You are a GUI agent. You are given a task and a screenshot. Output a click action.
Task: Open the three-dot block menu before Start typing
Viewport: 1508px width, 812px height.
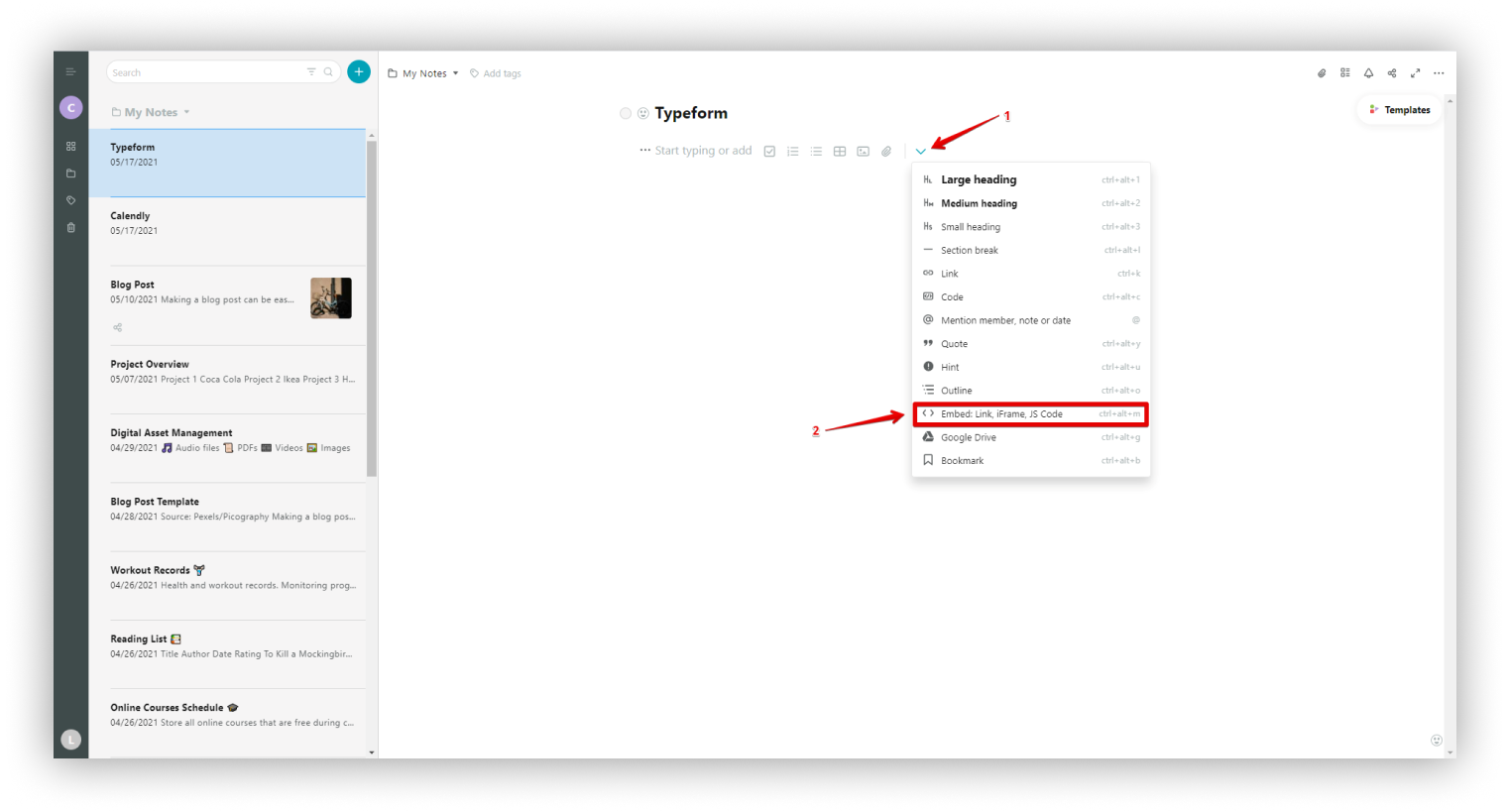pos(645,151)
